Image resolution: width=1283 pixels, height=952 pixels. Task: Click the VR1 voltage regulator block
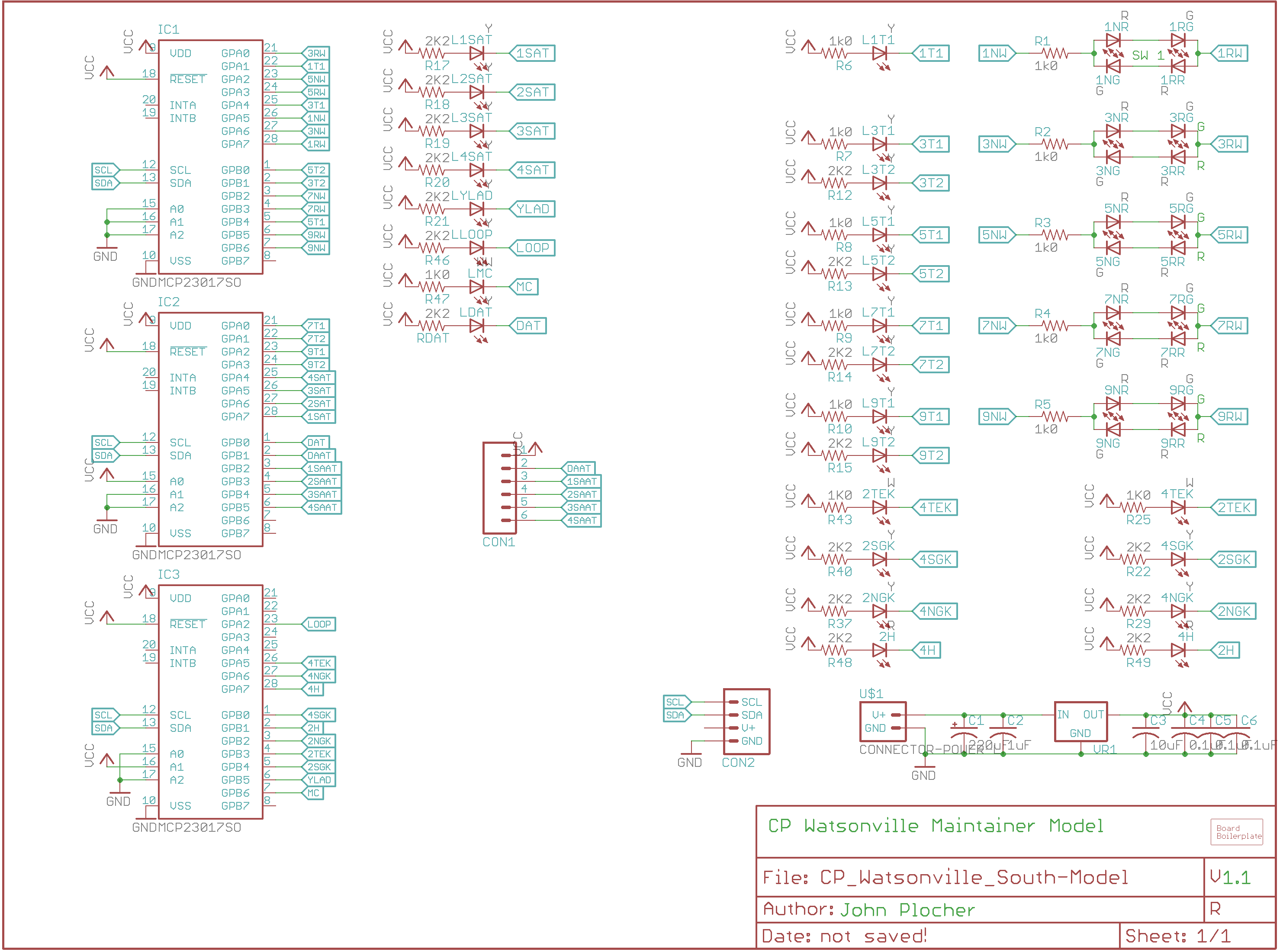tap(1080, 721)
